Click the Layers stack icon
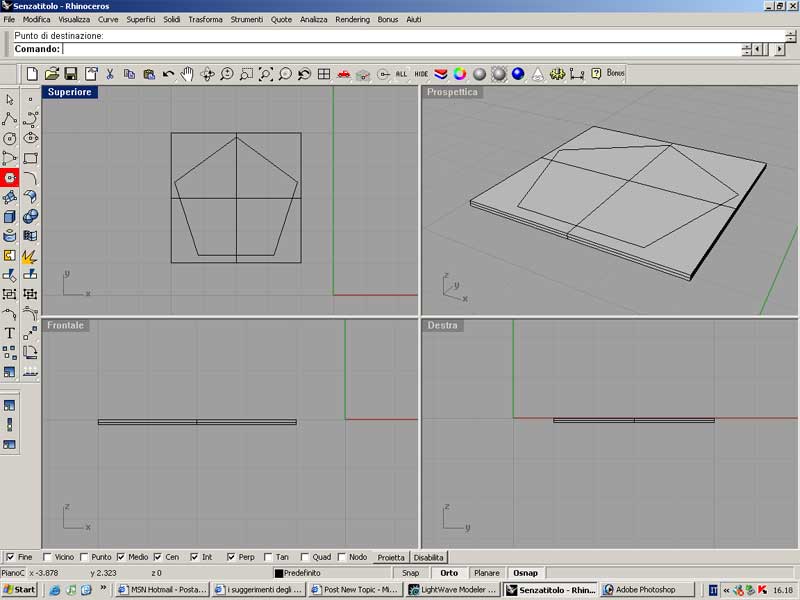The height and width of the screenshot is (600, 800). [441, 74]
